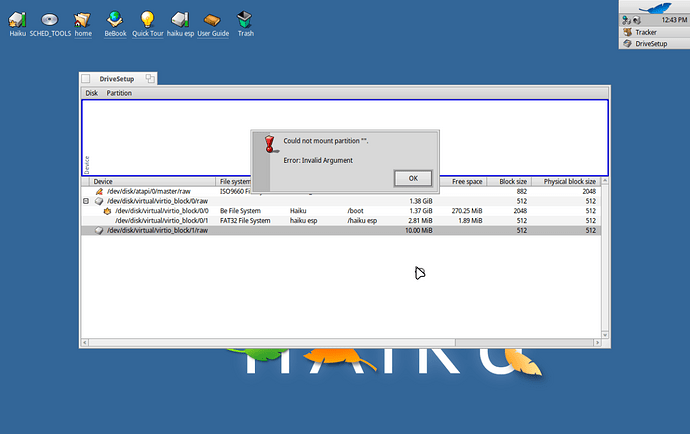This screenshot has width=690, height=434.
Task: Select DriveSetup entry in the Deskbar
Action: (651, 44)
